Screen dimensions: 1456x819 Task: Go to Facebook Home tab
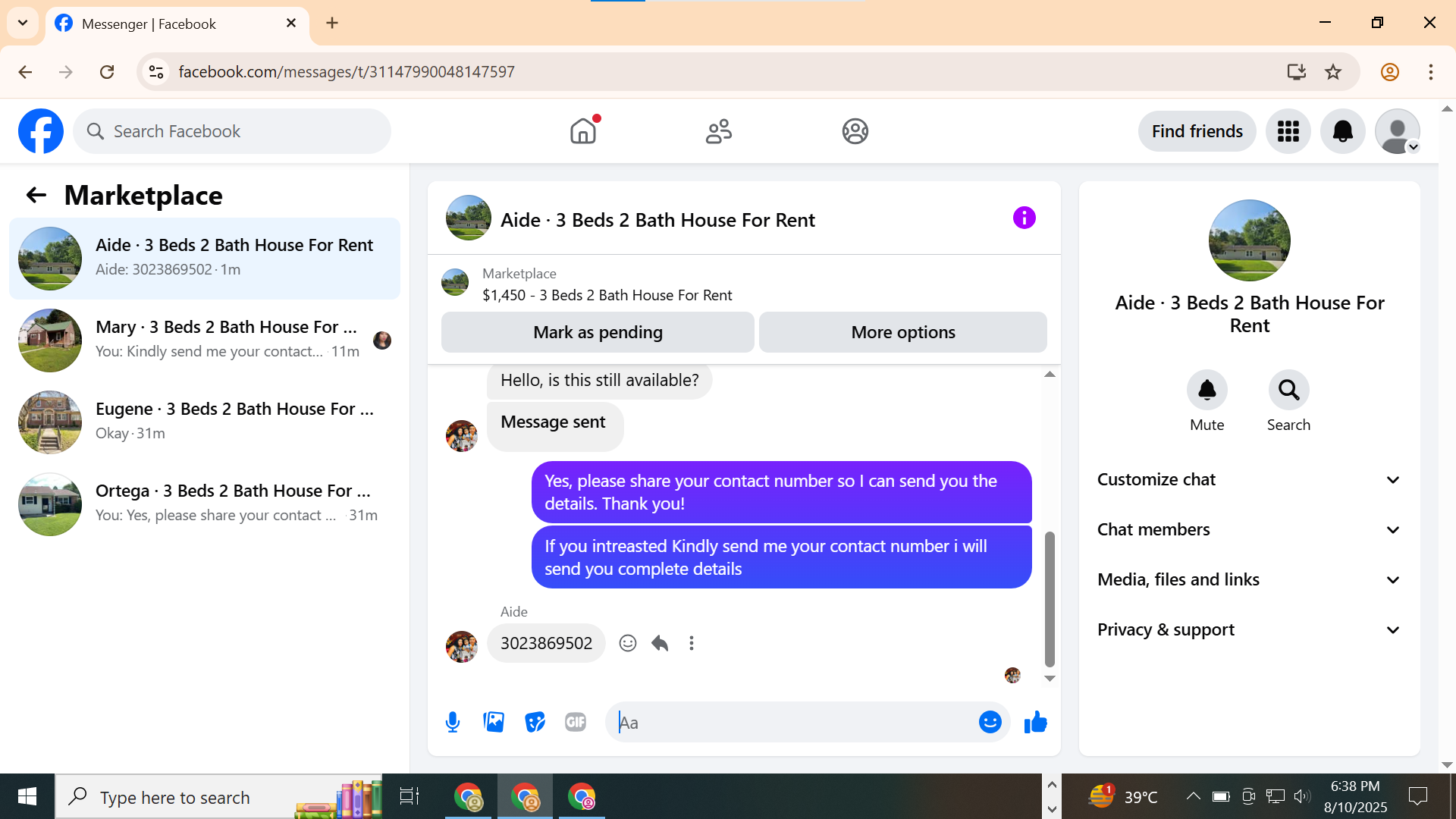pyautogui.click(x=583, y=131)
